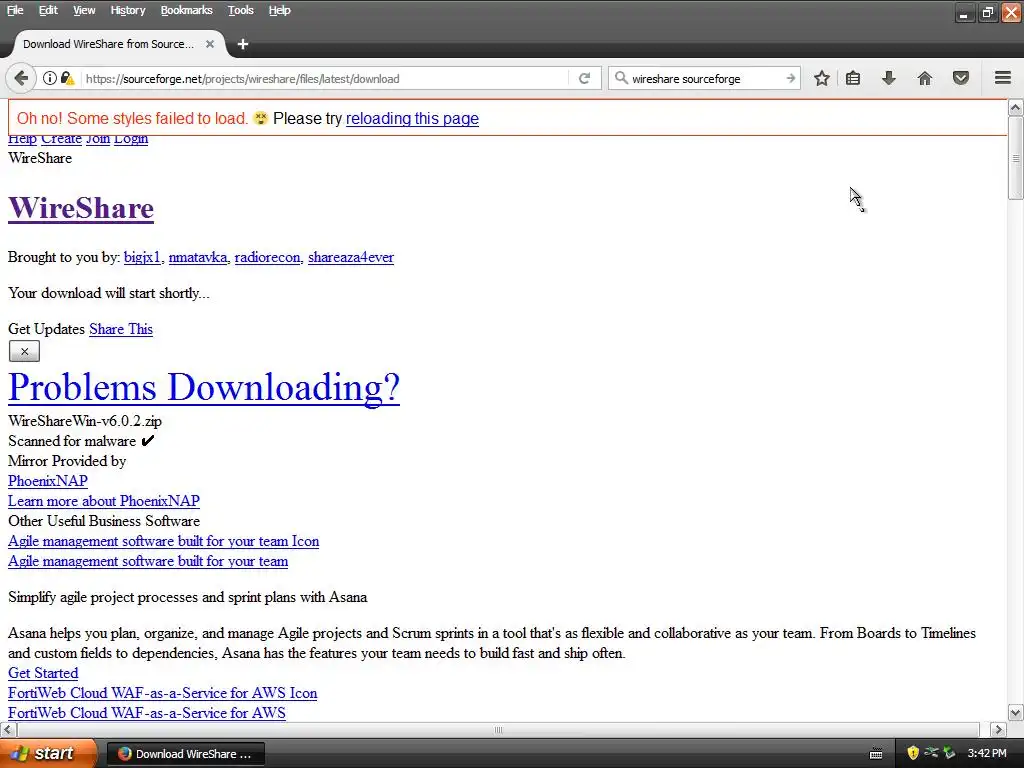The width and height of the screenshot is (1024, 768).
Task: Visit the radiorecon profile link
Action: (267, 257)
